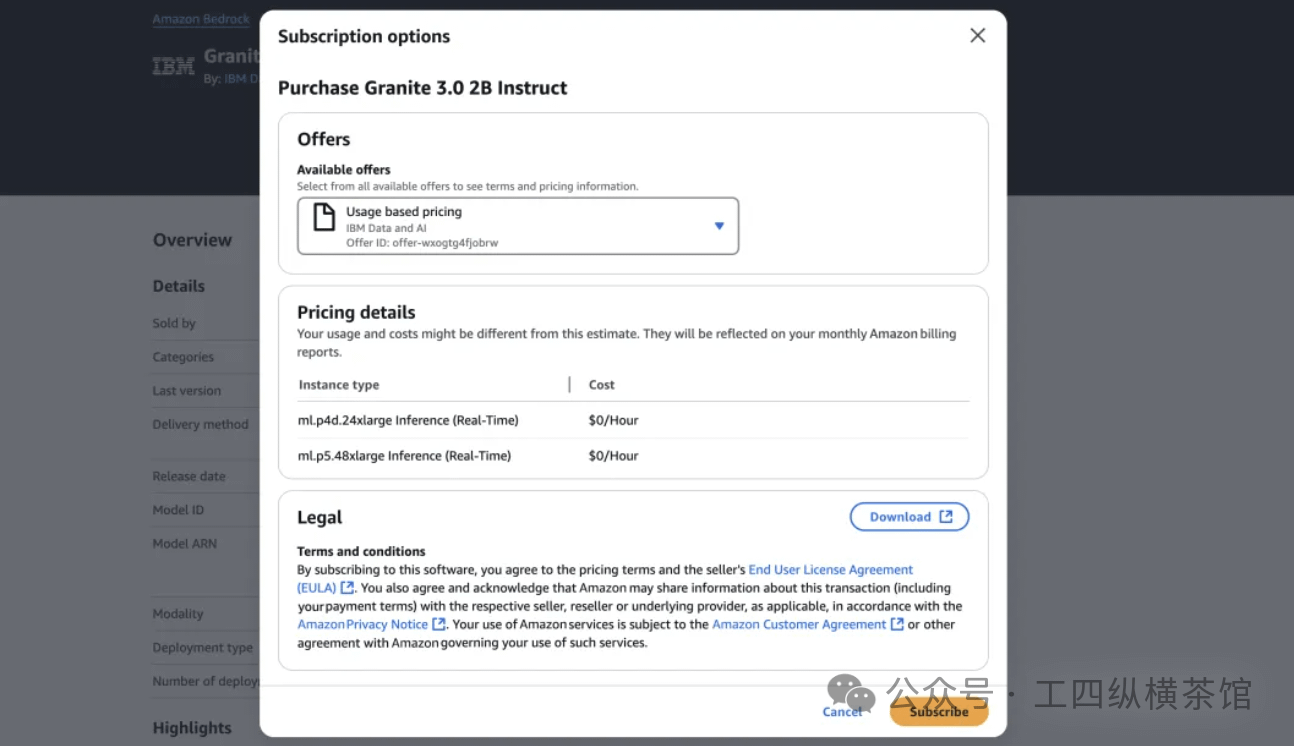Go to the Amazon Bedrock breadcrumb link
The height and width of the screenshot is (746, 1294).
coord(201,19)
